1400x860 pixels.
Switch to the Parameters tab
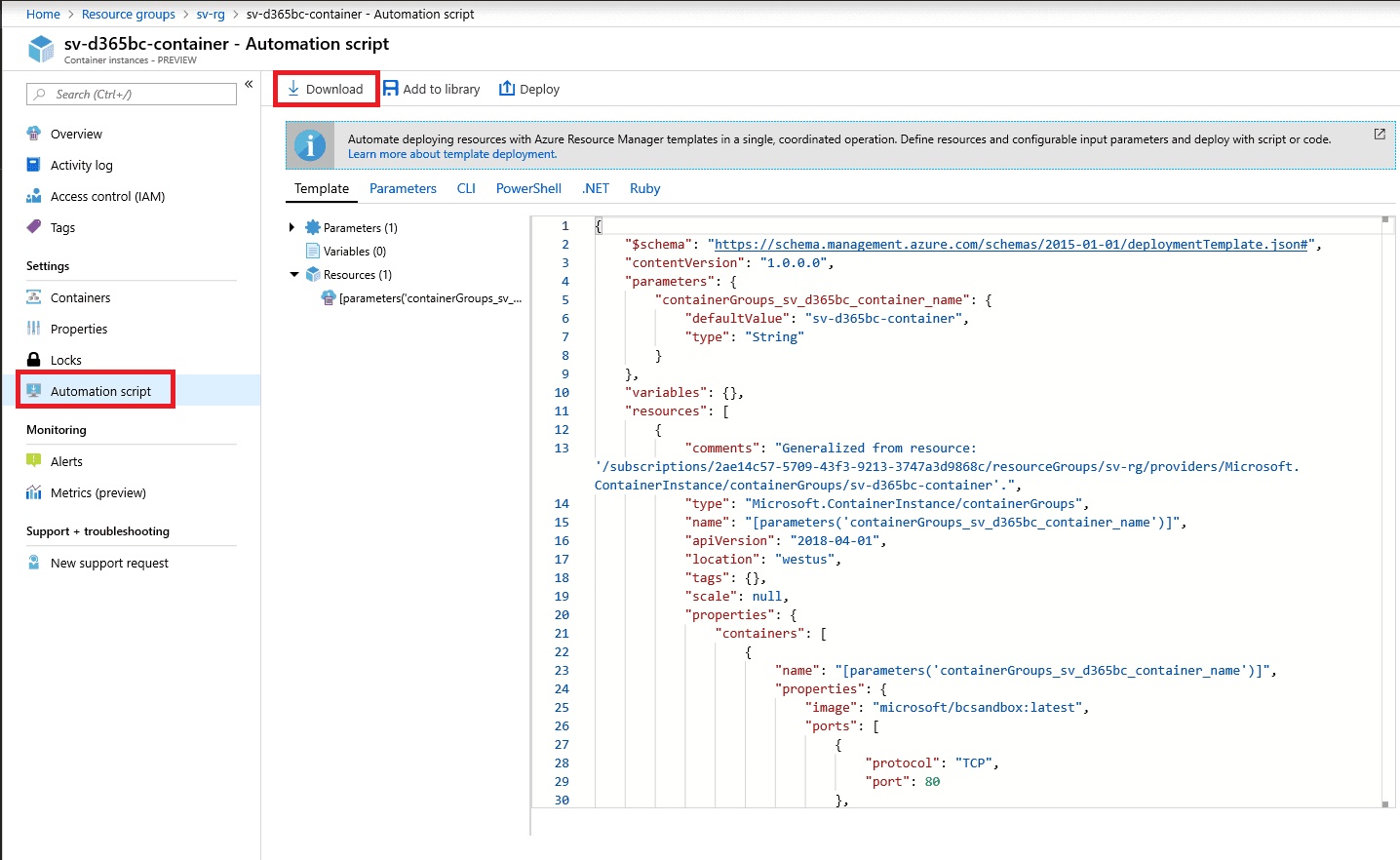tap(403, 188)
